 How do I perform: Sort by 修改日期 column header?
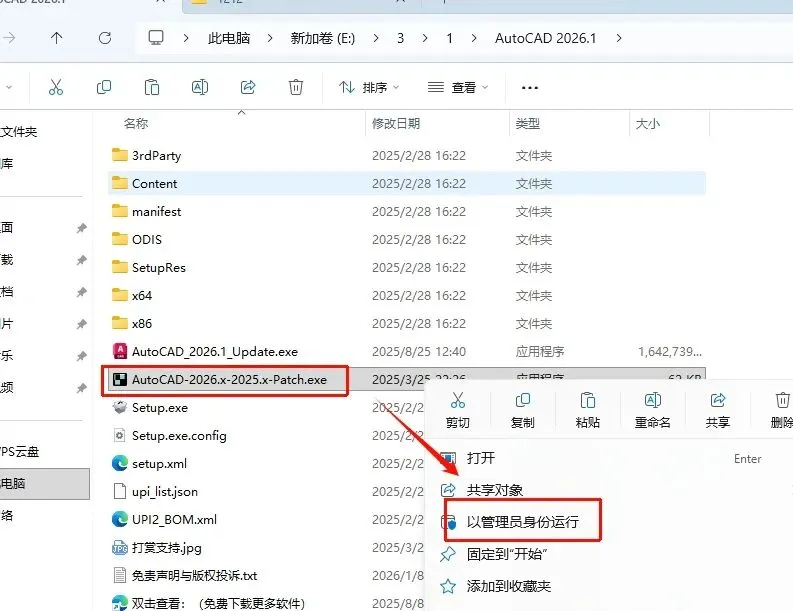[396, 123]
